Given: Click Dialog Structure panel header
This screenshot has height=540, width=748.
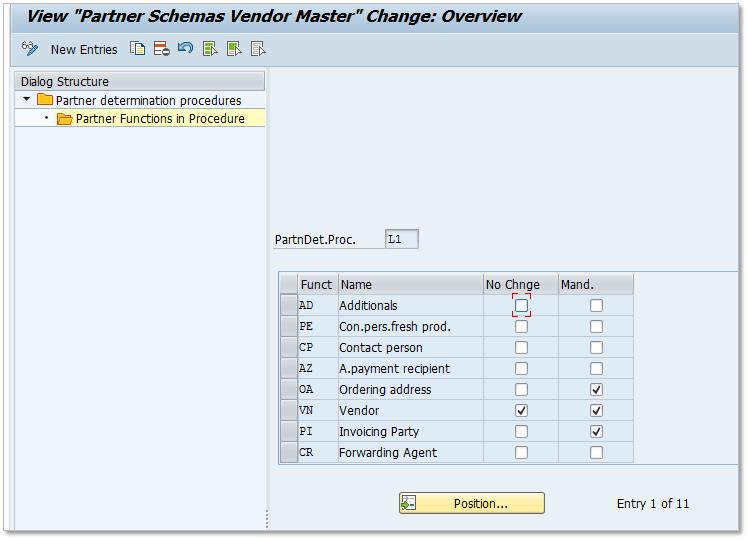Looking at the screenshot, I should [x=140, y=82].
